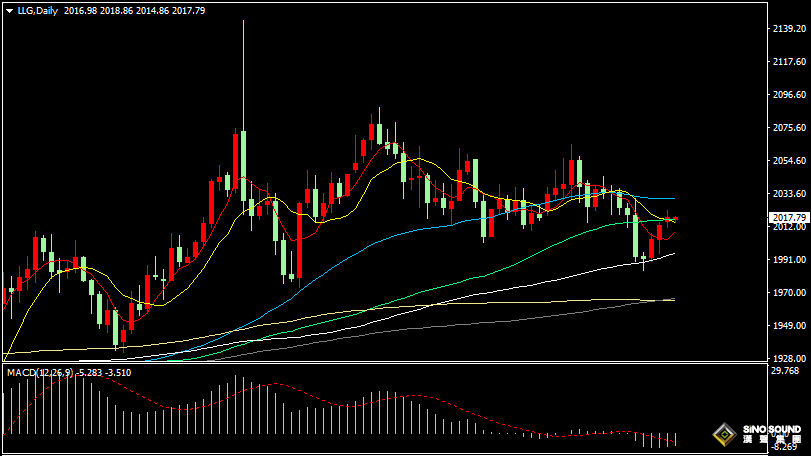Screen dimensions: 811x456
Task: Click the 1970.00 price axis label
Action: click(x=789, y=293)
